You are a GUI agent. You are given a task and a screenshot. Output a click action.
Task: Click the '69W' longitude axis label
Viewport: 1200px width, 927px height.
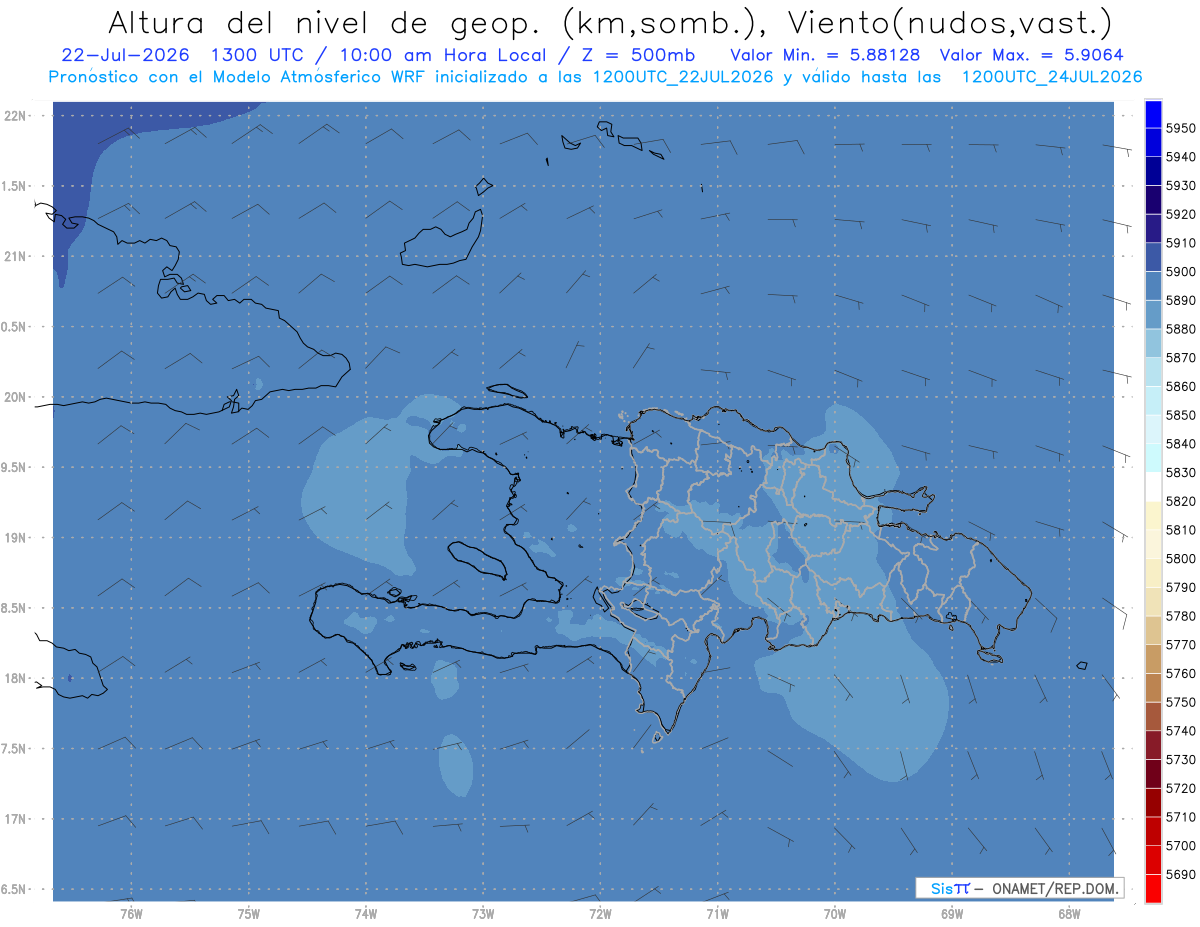click(952, 913)
